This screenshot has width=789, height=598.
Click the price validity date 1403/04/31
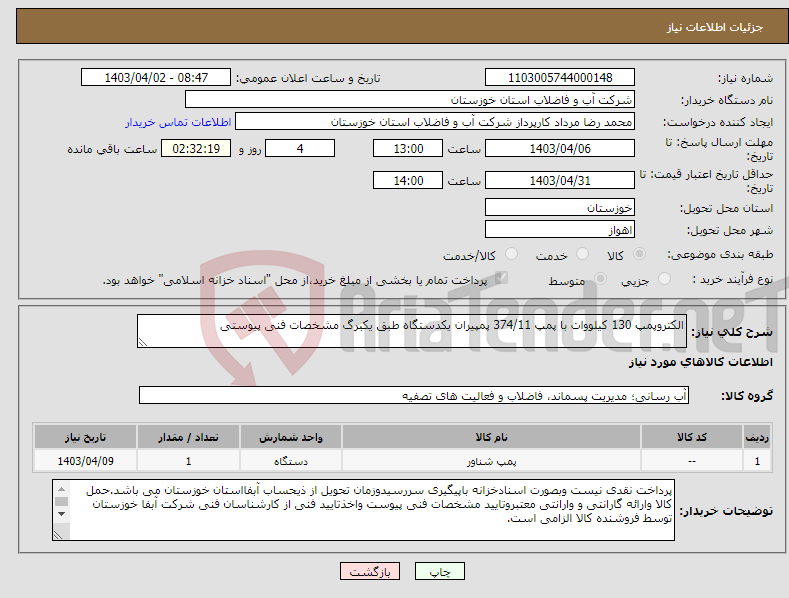coord(560,180)
